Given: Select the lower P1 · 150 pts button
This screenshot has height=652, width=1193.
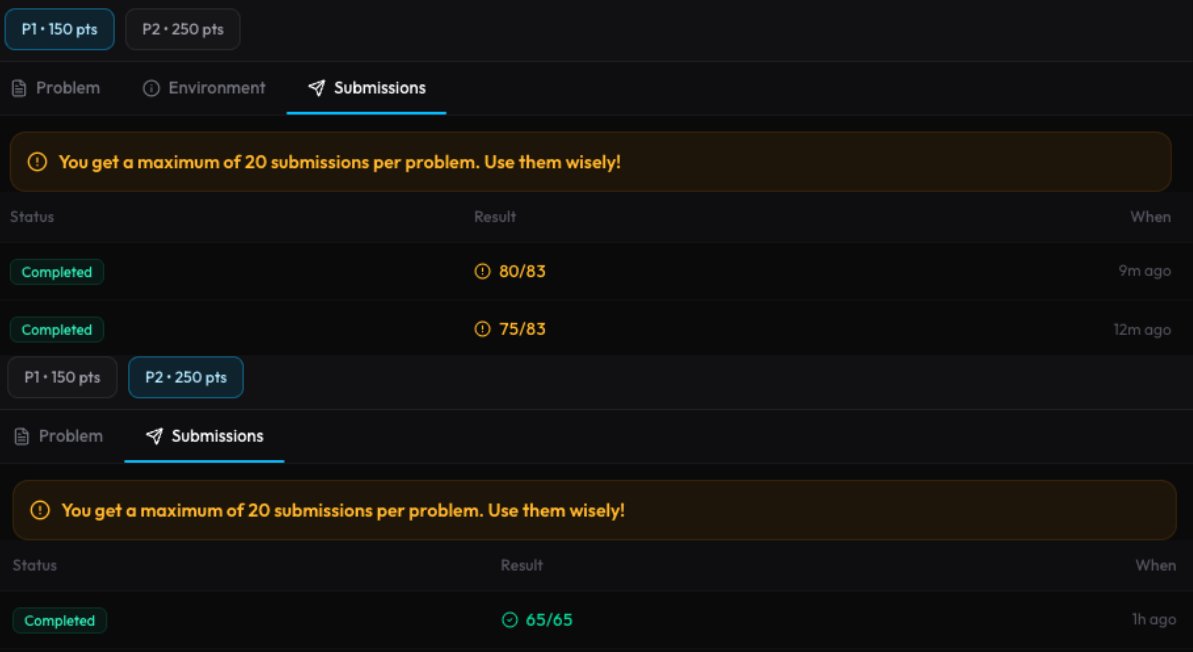Looking at the screenshot, I should pyautogui.click(x=62, y=377).
